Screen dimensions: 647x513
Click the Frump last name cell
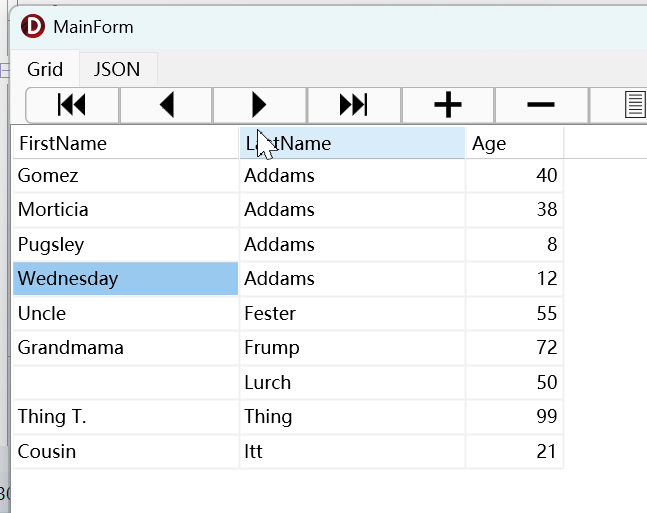click(352, 348)
